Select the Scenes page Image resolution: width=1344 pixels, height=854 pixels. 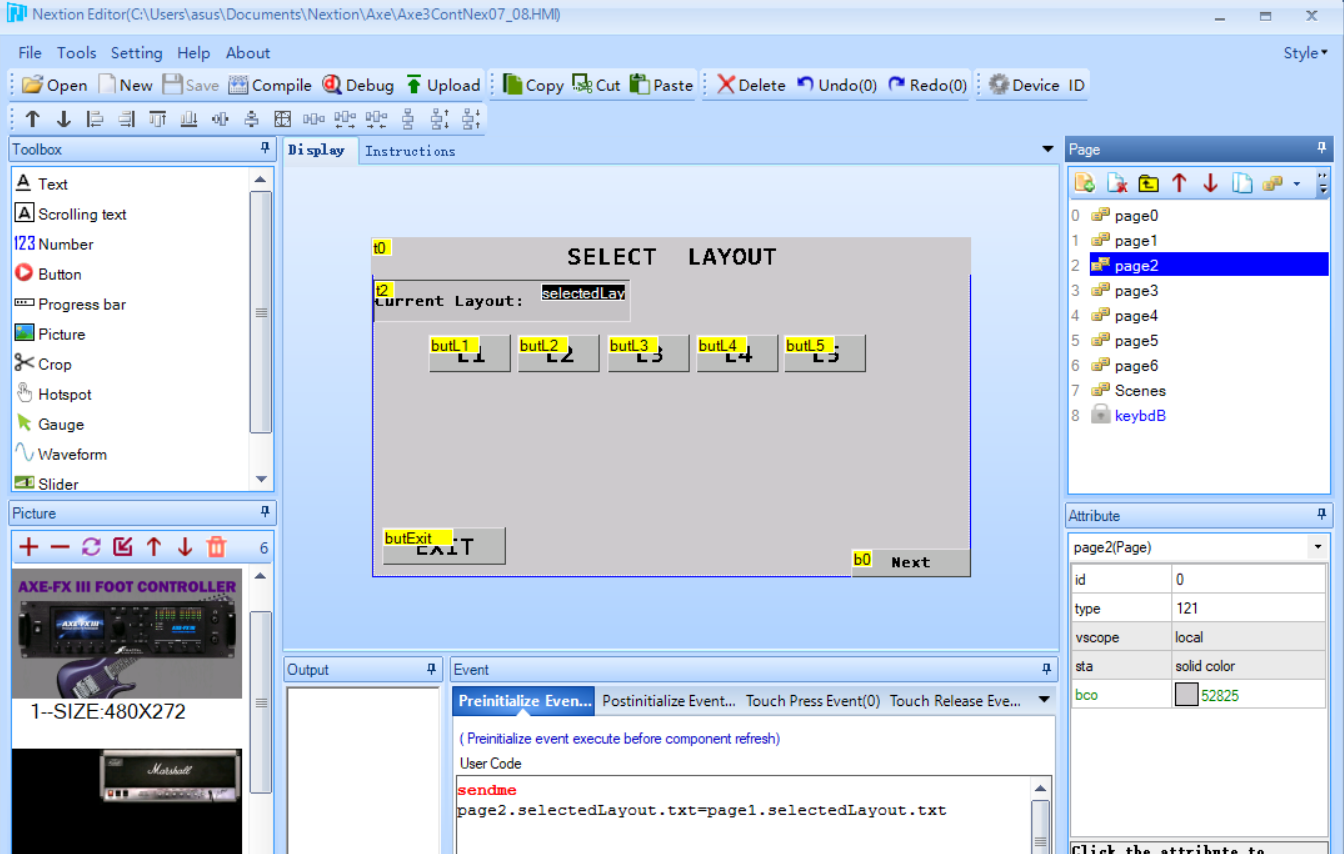point(1128,390)
